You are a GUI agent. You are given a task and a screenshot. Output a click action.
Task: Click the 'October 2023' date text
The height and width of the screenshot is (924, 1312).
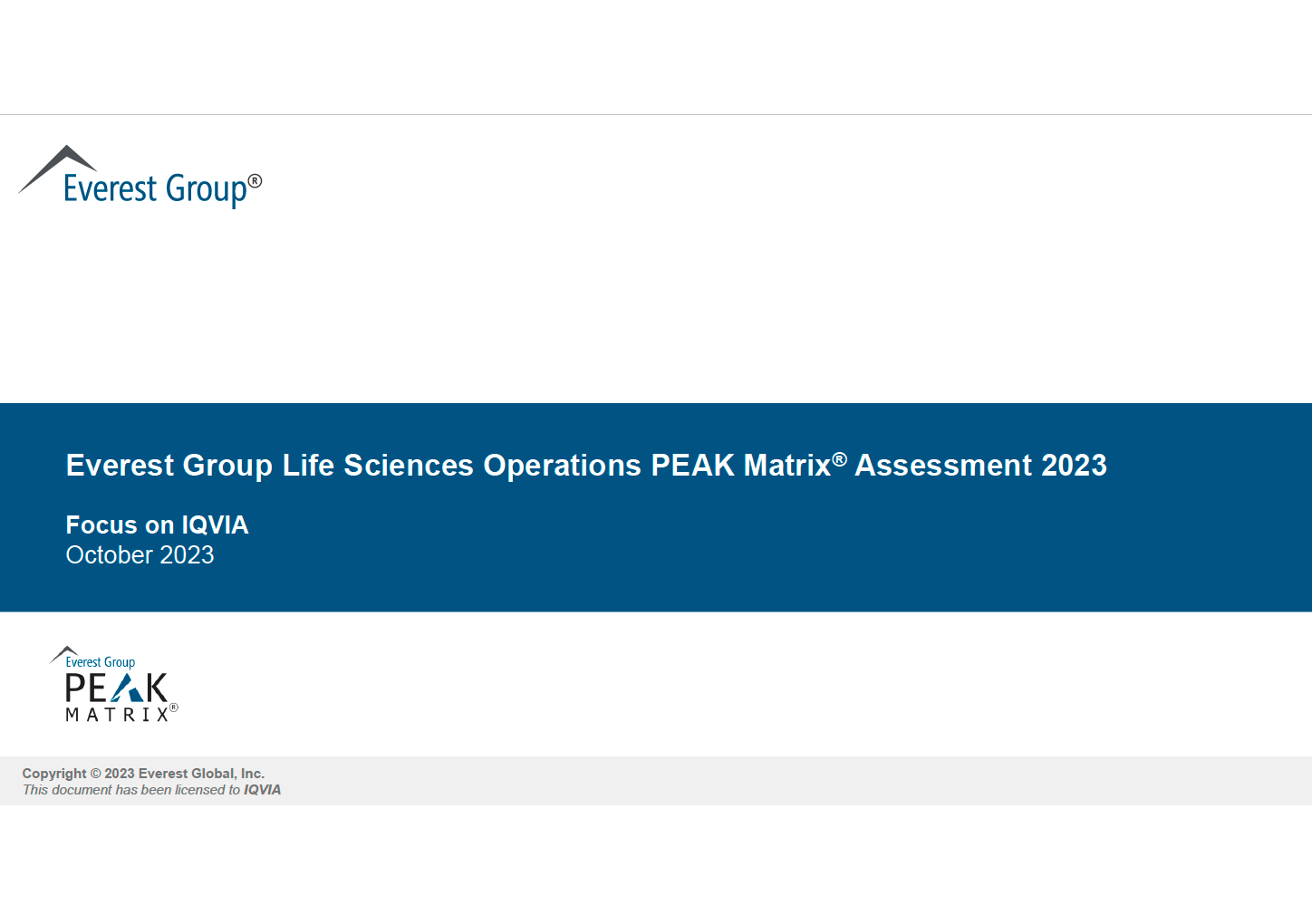(140, 555)
